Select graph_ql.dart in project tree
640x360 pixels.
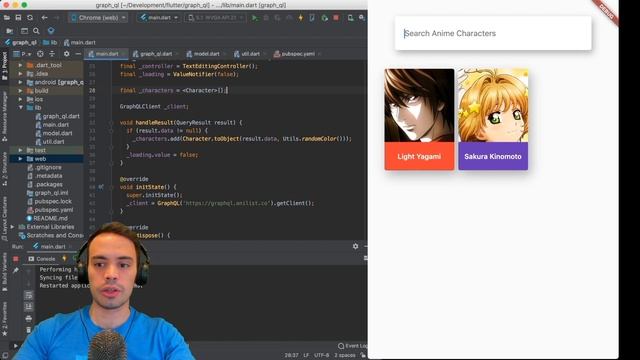tap(58, 116)
